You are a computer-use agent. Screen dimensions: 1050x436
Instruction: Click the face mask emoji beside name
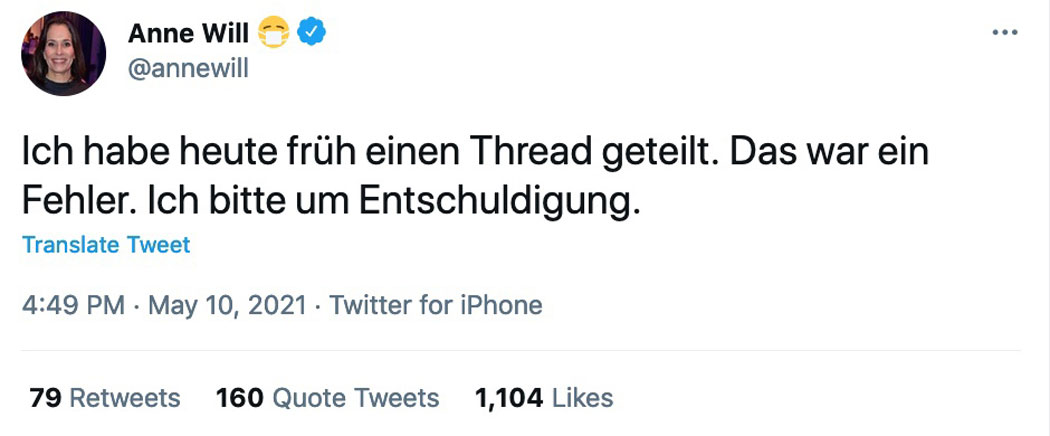(273, 32)
